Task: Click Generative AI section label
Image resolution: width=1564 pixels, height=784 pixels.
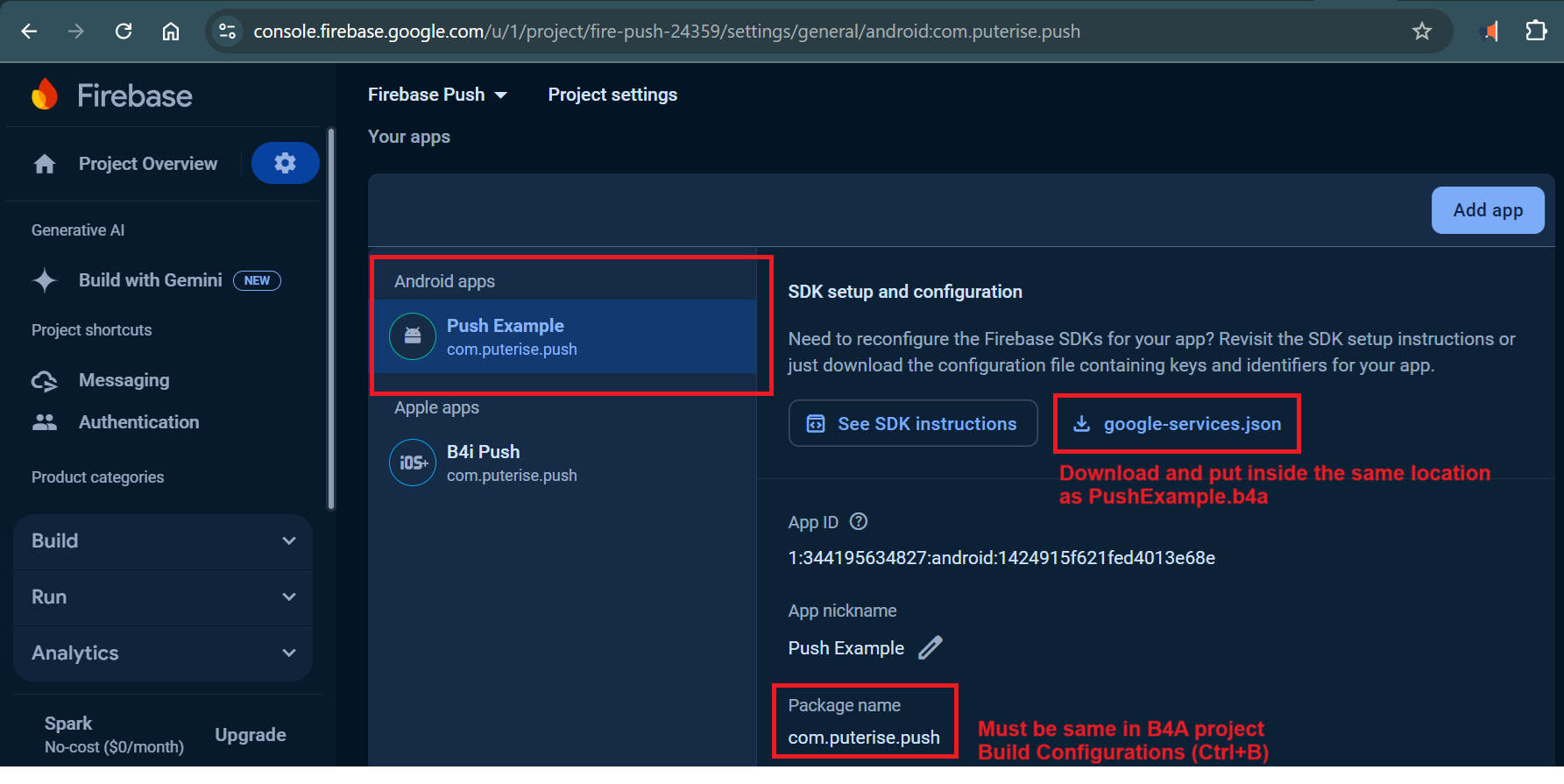Action: pyautogui.click(x=78, y=230)
